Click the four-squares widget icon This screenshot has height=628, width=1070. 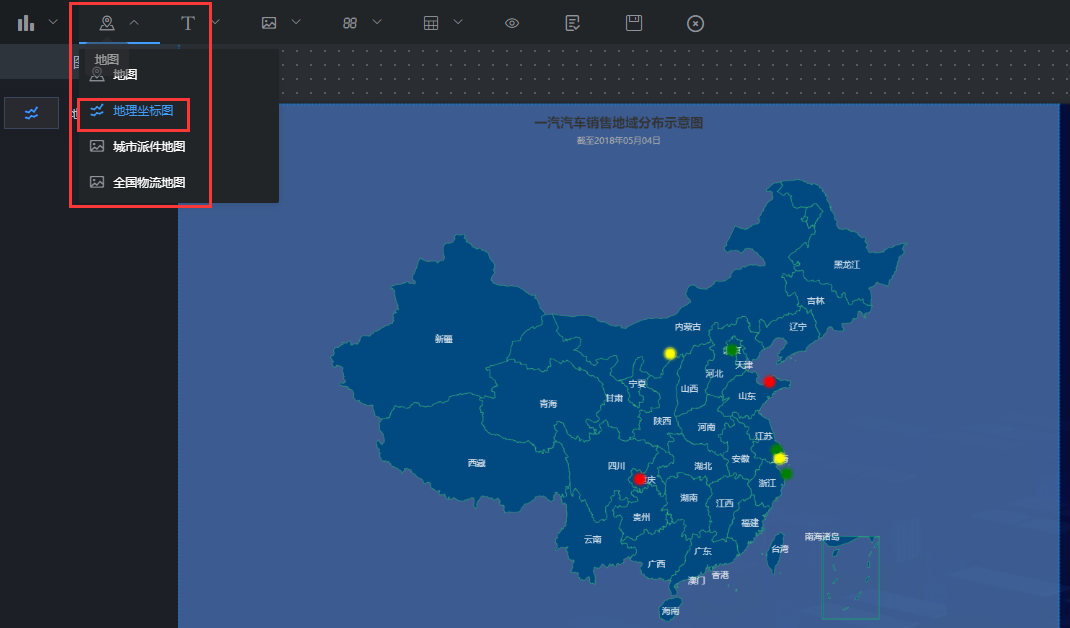tap(350, 23)
